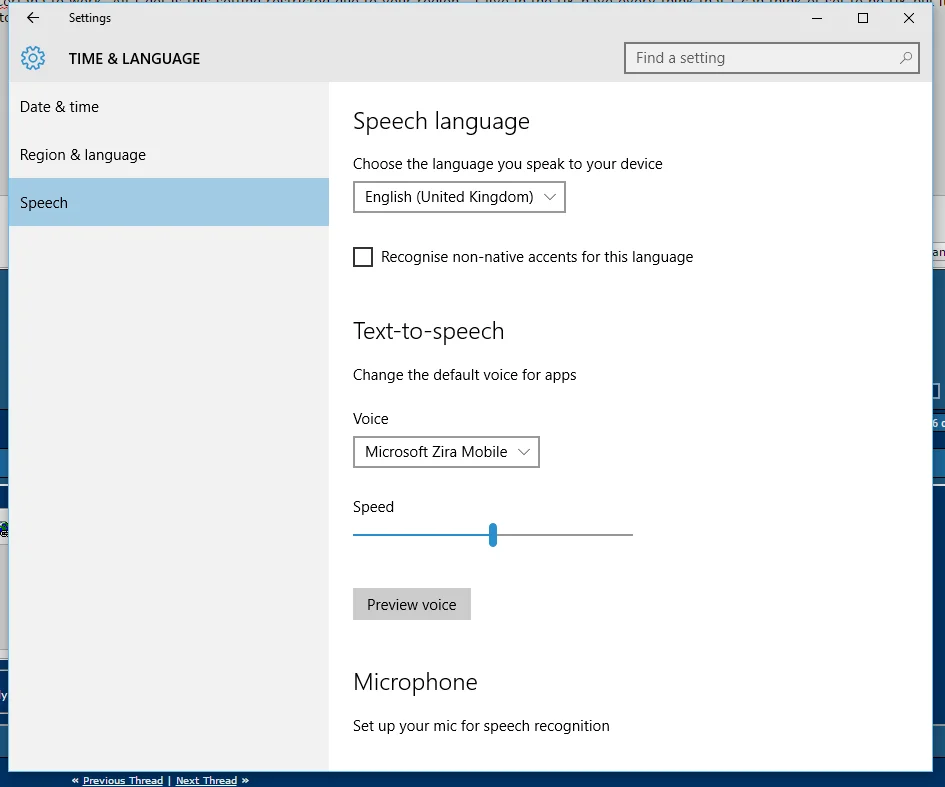
Task: Open the Settings home gear icon
Action: coord(33,58)
